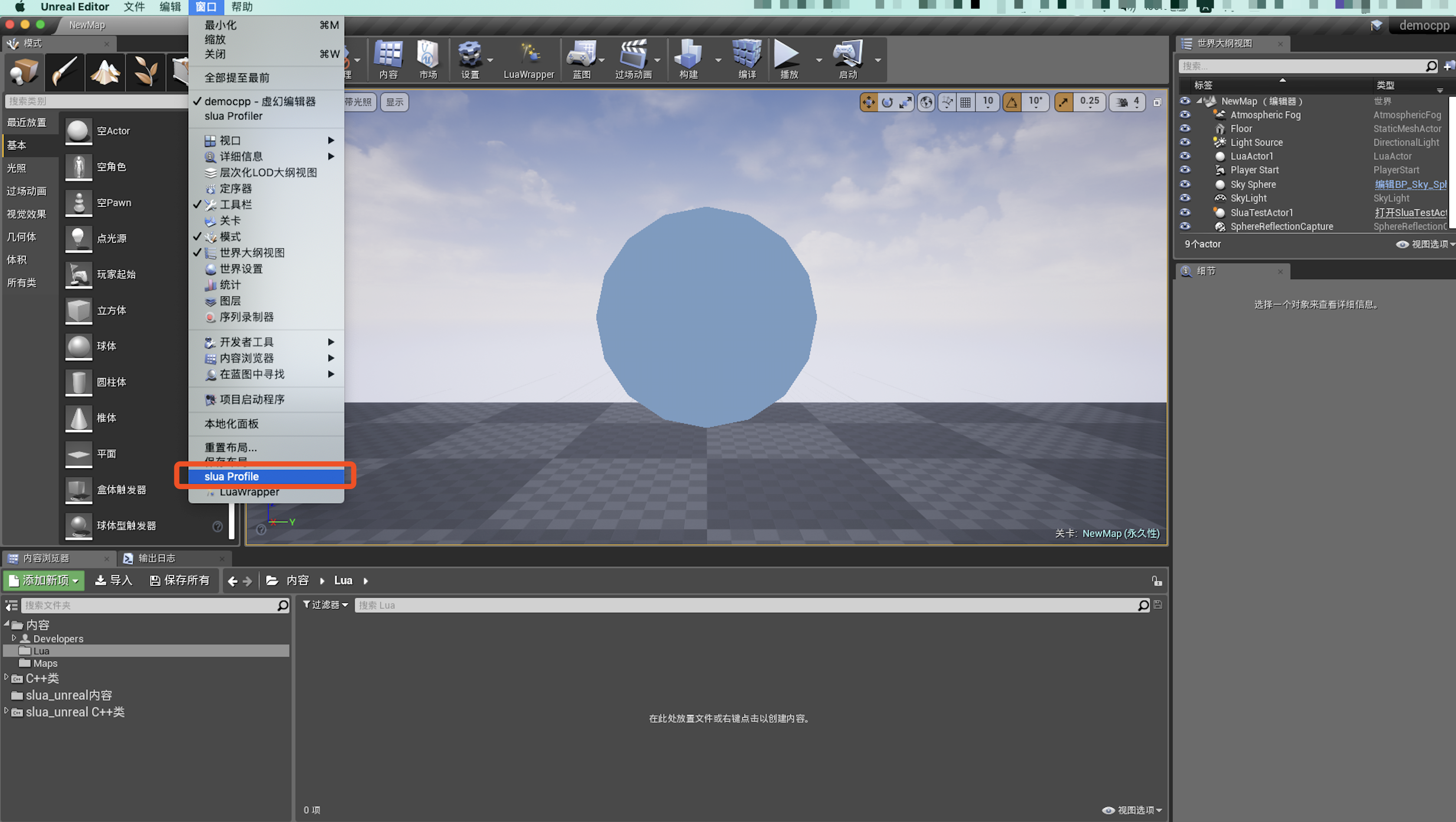
Task: Open the 内容 toolbar button
Action: point(388,60)
